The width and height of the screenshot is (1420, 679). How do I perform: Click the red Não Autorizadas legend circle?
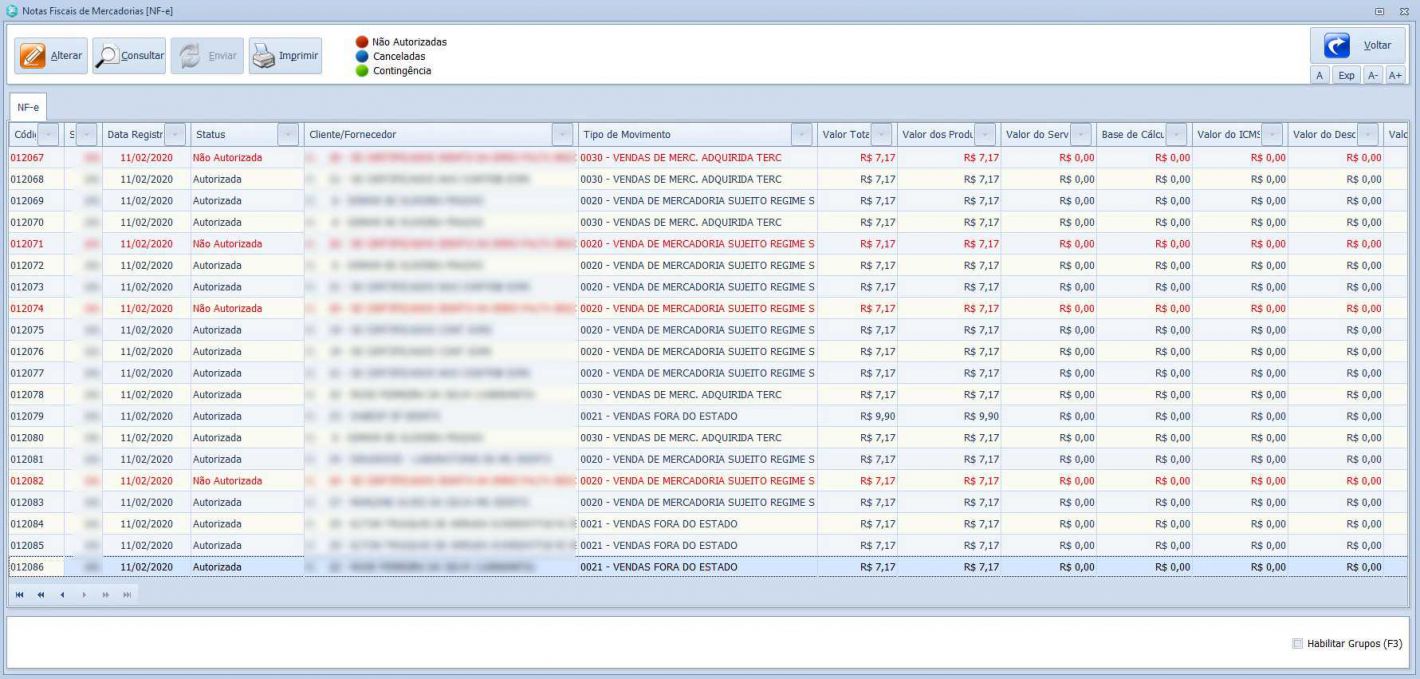pyautogui.click(x=362, y=43)
